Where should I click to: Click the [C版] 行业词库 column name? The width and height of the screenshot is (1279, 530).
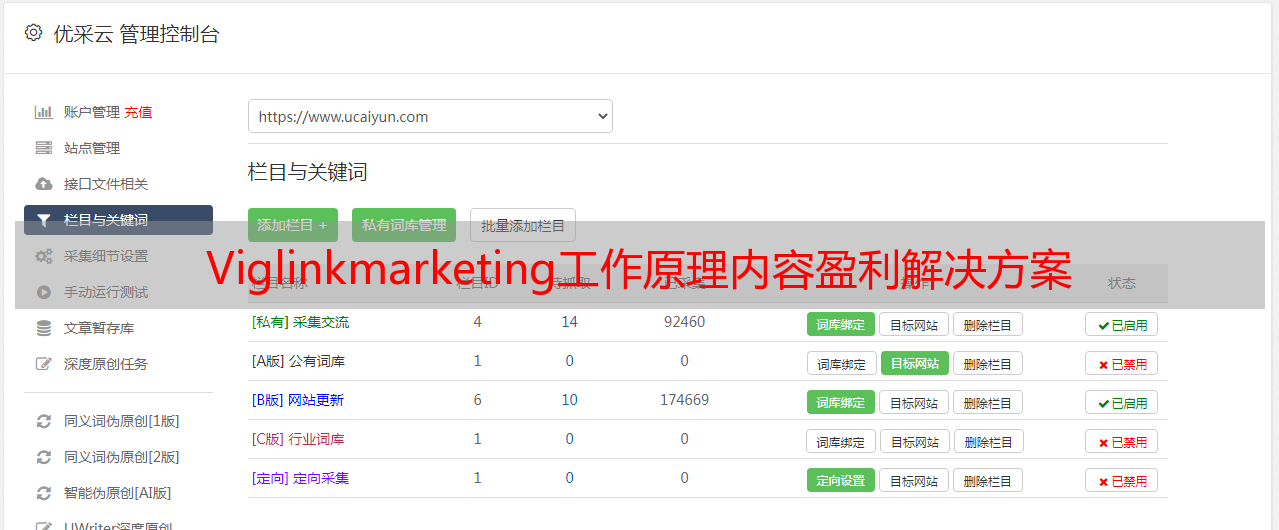click(298, 439)
